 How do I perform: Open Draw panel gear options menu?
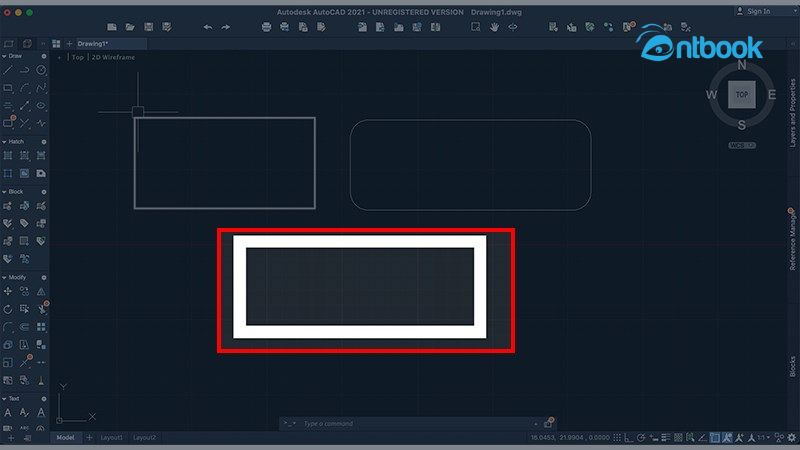[x=44, y=56]
